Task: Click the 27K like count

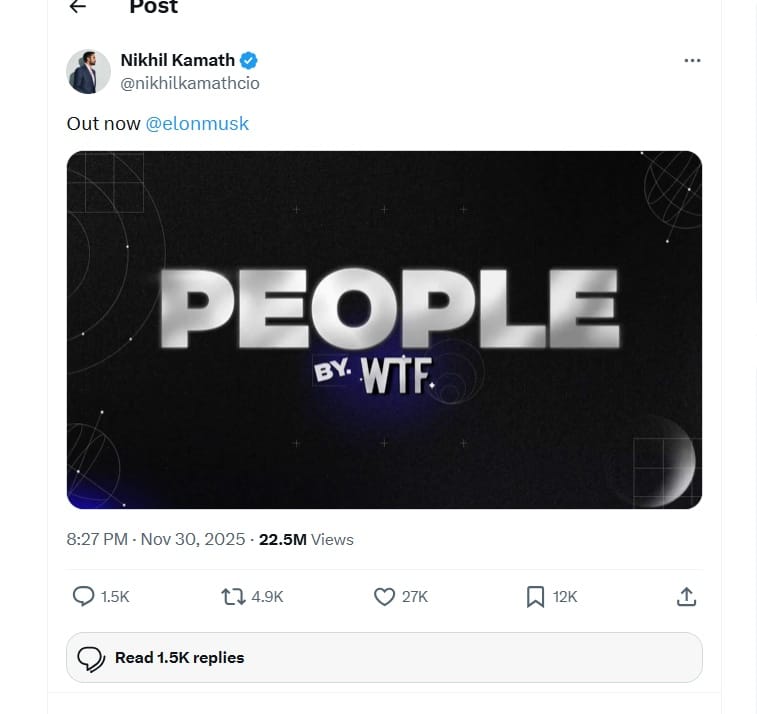Action: 415,597
